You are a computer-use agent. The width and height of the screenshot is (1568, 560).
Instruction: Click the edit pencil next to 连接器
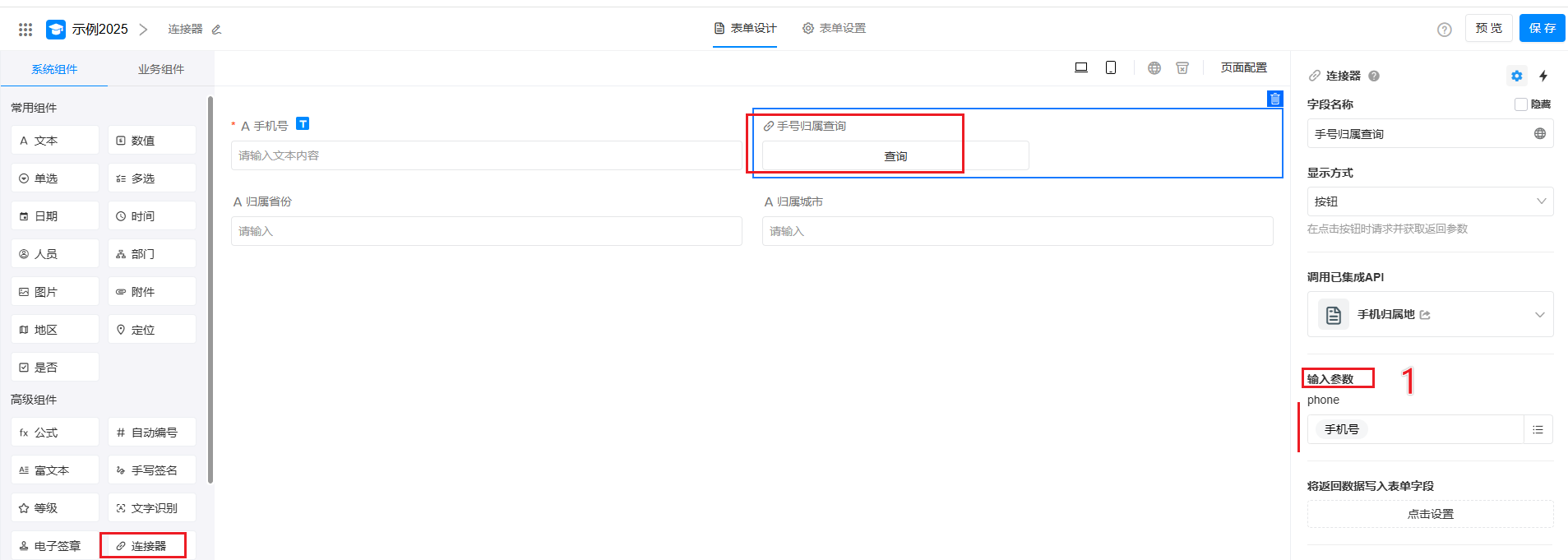click(216, 30)
